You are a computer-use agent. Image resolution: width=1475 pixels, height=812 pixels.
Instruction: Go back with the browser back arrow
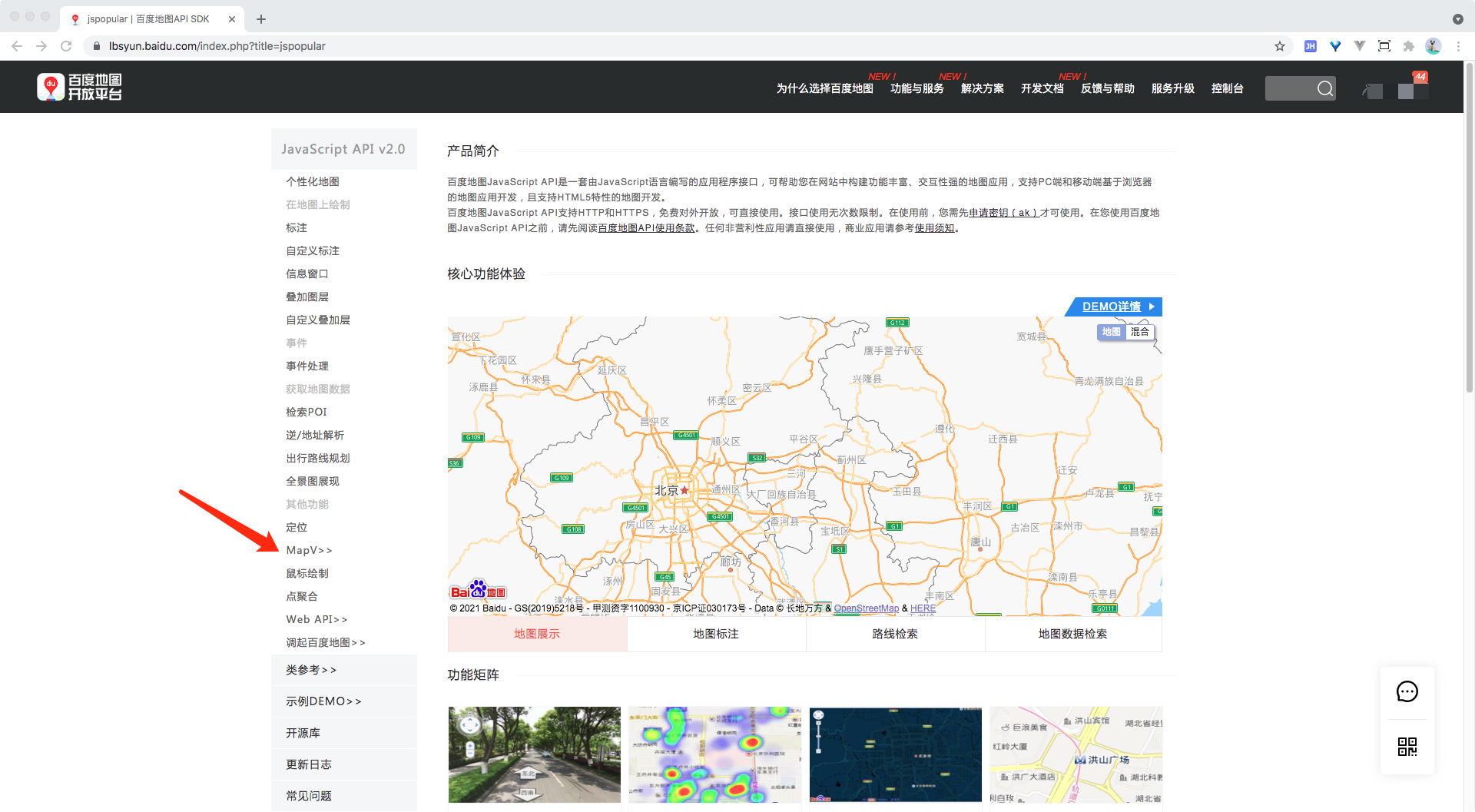pyautogui.click(x=17, y=46)
